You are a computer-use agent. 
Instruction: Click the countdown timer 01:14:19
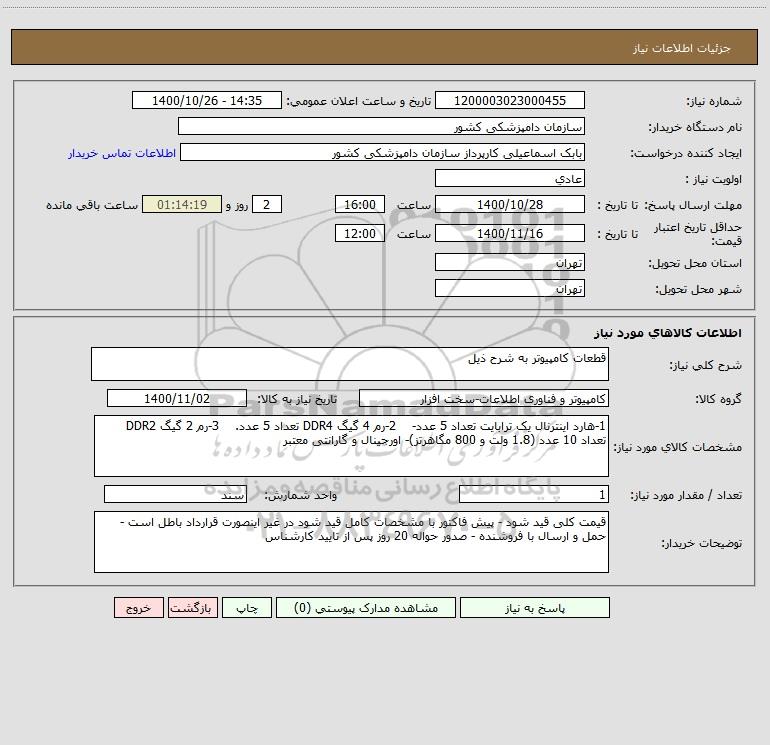182,204
